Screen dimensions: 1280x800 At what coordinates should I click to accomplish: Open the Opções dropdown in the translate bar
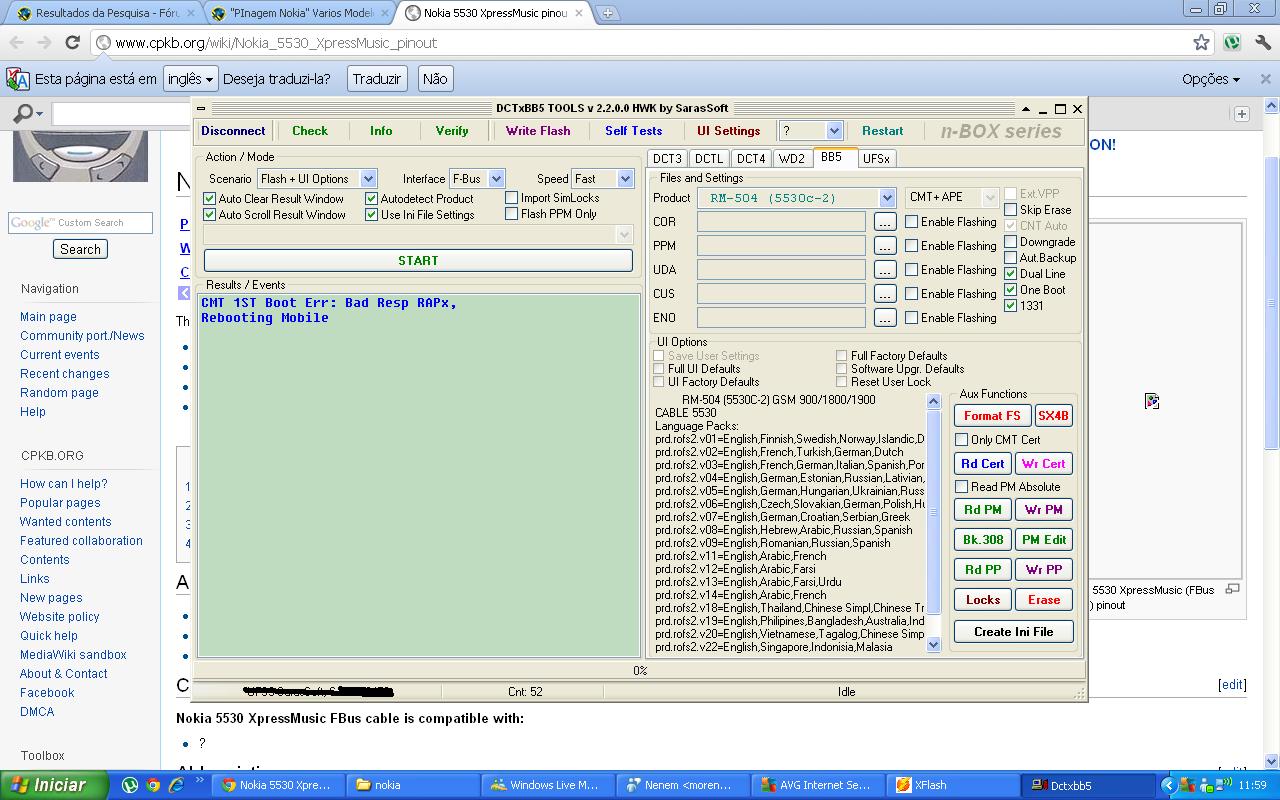pos(1211,79)
